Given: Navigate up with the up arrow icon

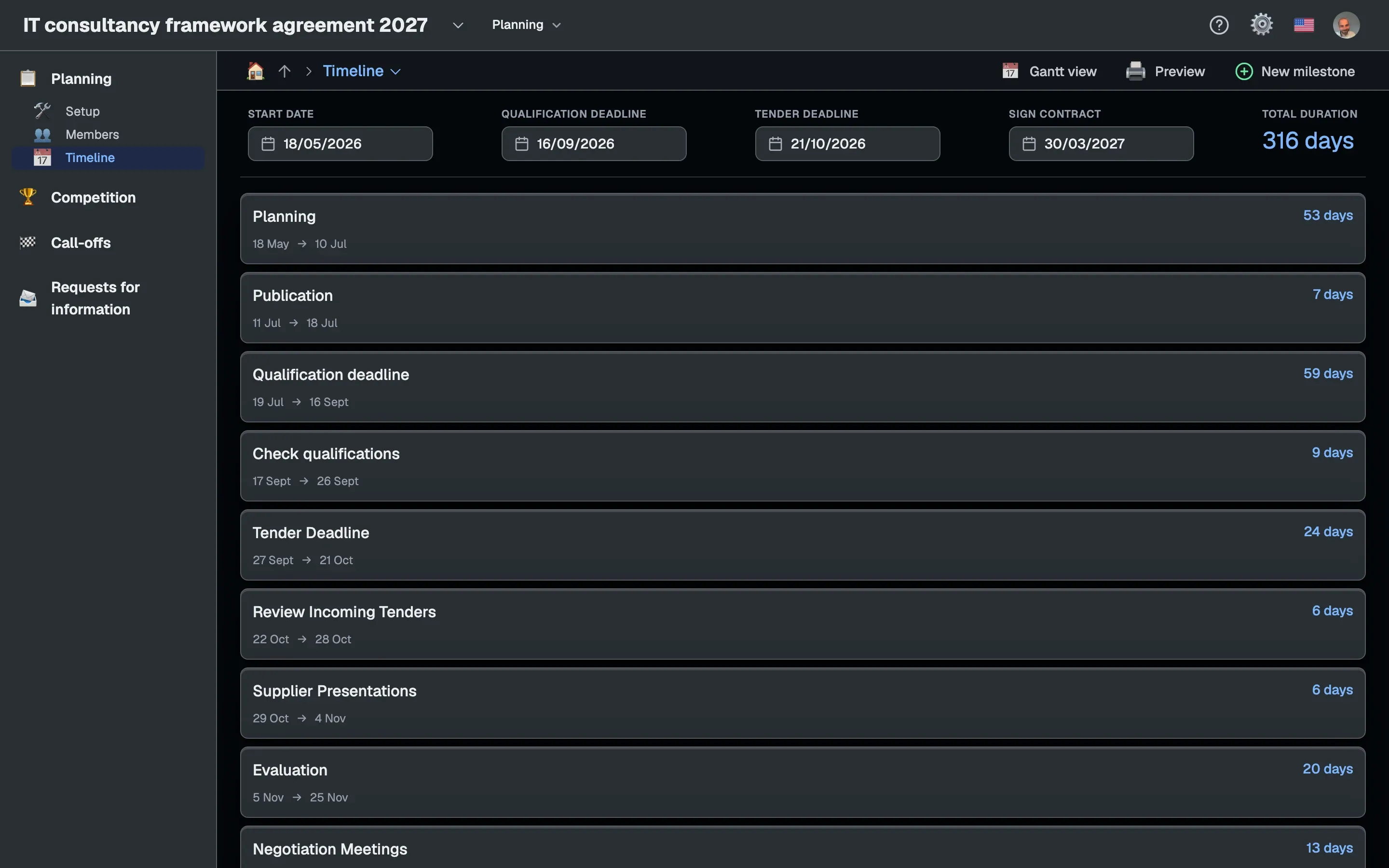Looking at the screenshot, I should (285, 71).
